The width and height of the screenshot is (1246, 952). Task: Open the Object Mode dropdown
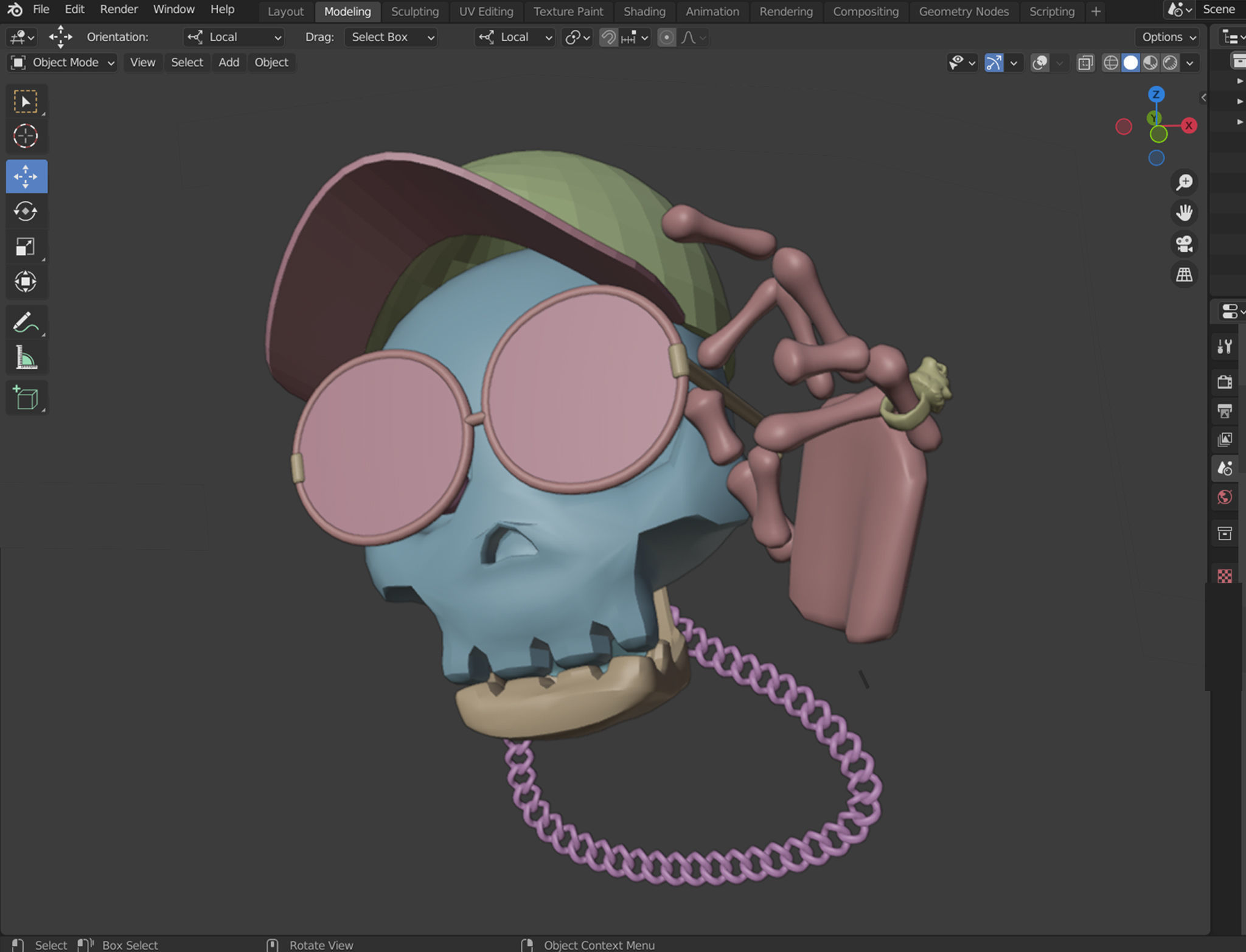[x=63, y=63]
